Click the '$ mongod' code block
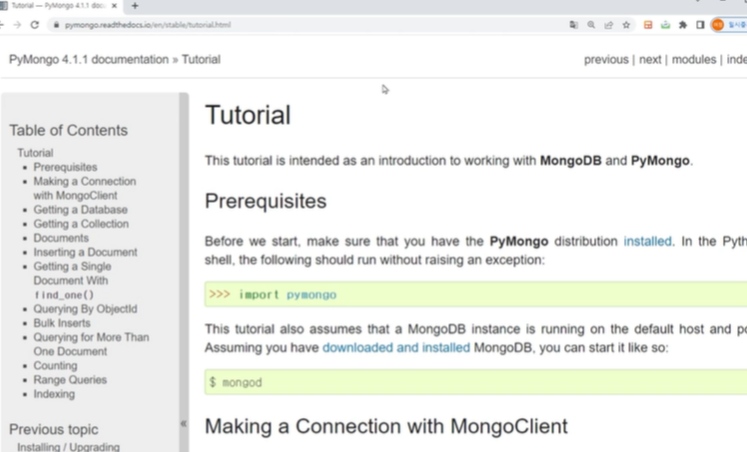Image resolution: width=747 pixels, height=452 pixels. click(x=475, y=382)
